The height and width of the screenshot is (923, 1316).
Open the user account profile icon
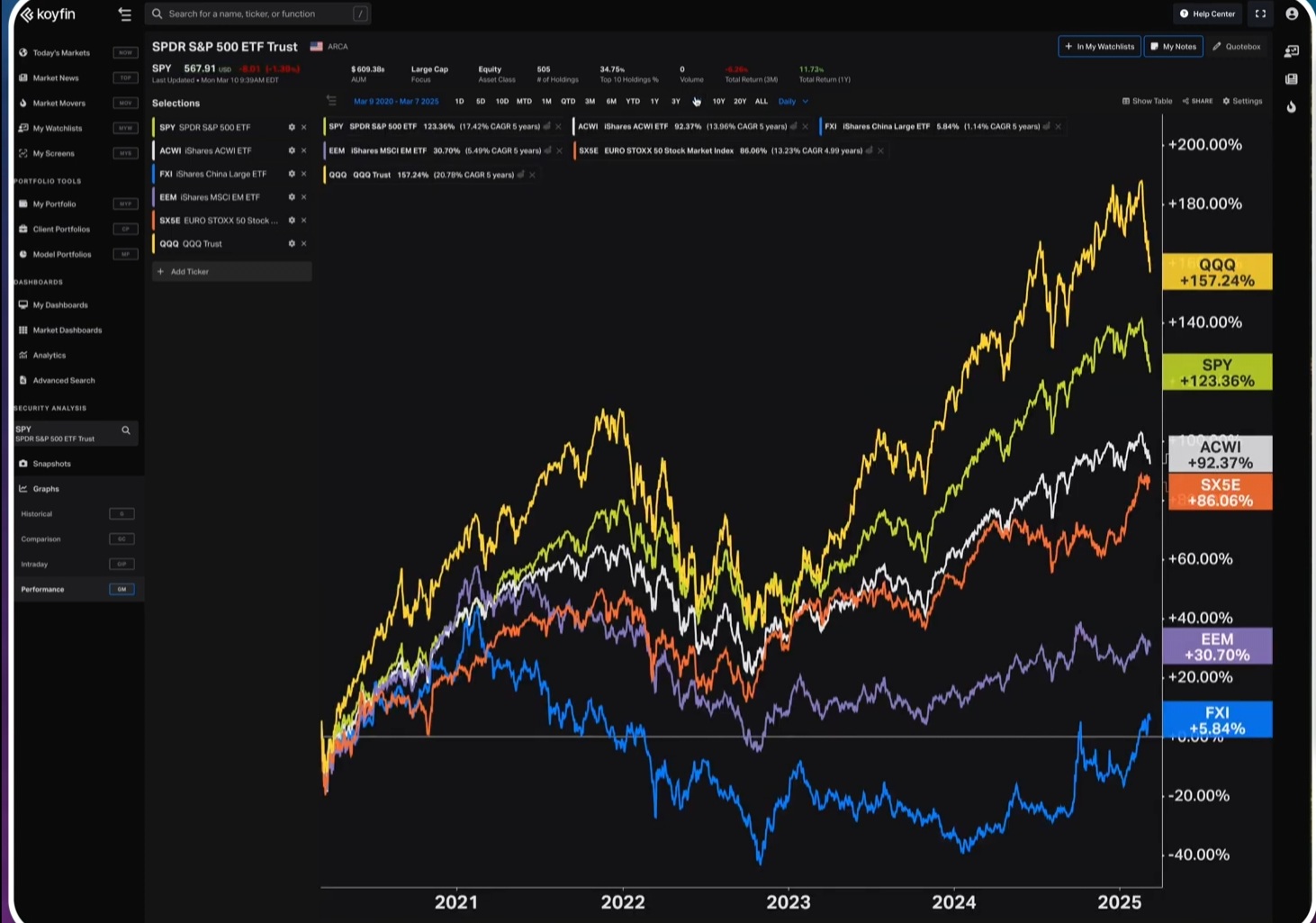[x=1292, y=14]
